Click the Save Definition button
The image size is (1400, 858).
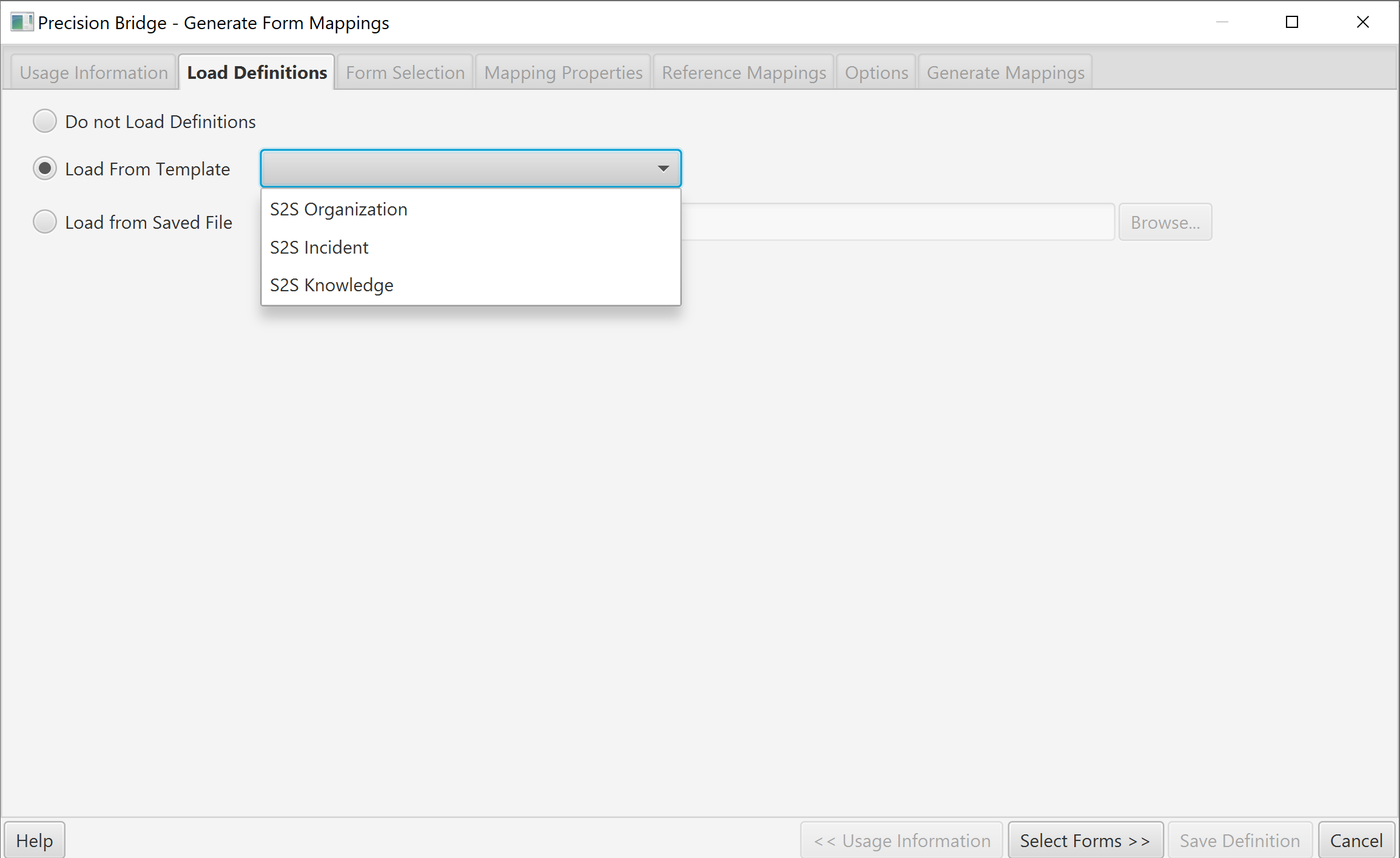[x=1239, y=840]
